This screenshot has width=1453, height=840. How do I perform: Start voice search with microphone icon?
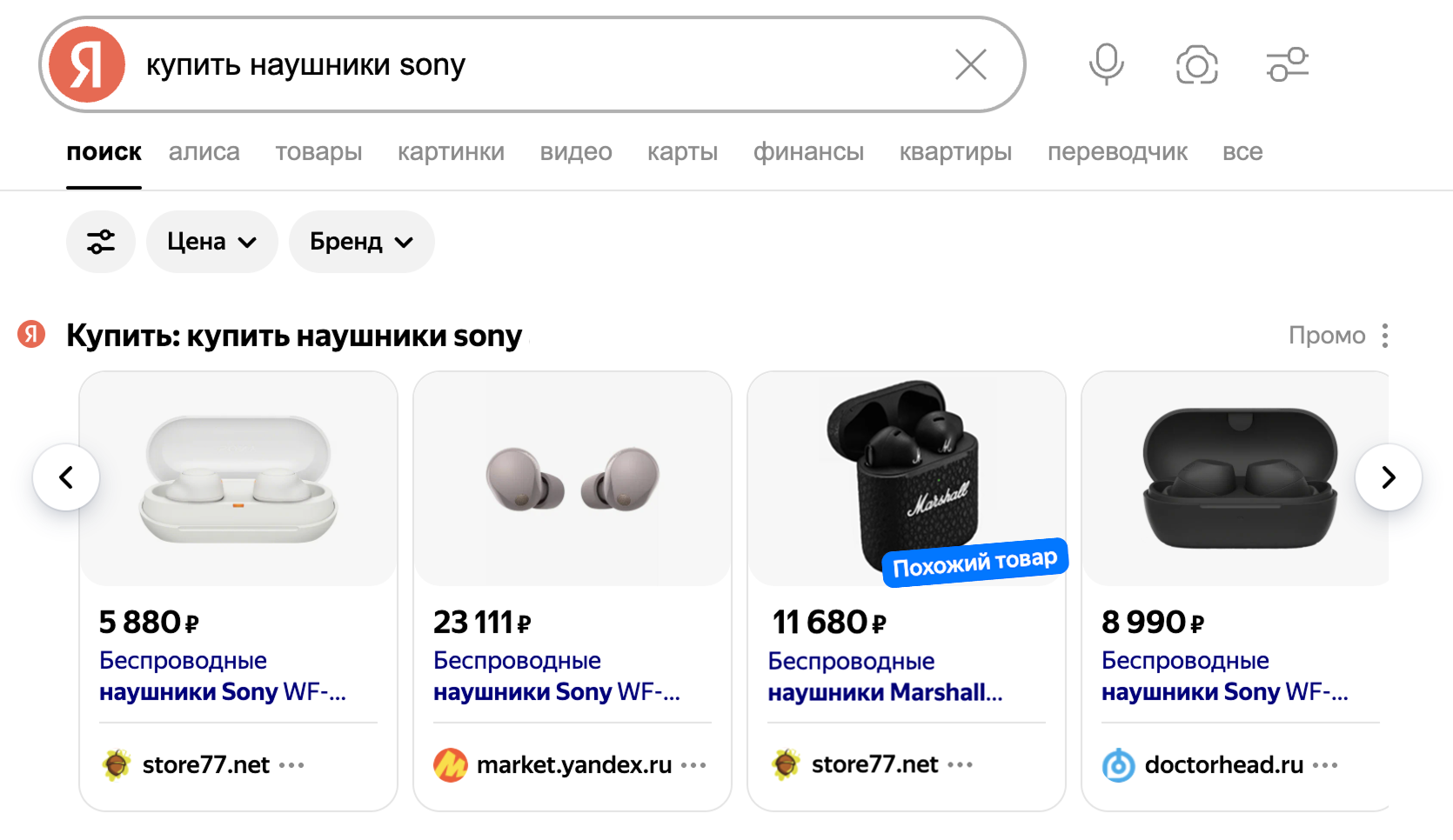click(1106, 64)
